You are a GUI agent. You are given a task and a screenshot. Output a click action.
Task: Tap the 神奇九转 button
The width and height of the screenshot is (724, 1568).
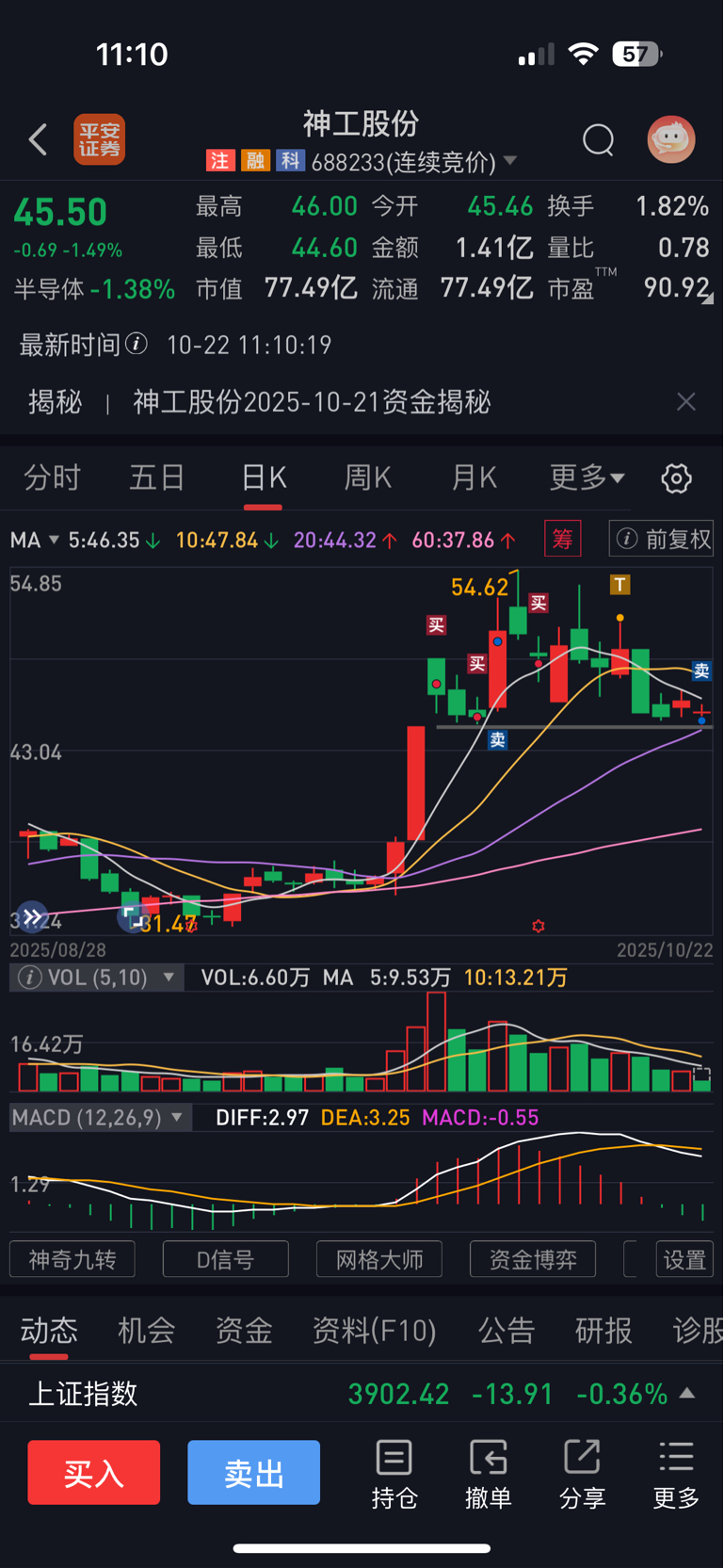click(x=72, y=1259)
